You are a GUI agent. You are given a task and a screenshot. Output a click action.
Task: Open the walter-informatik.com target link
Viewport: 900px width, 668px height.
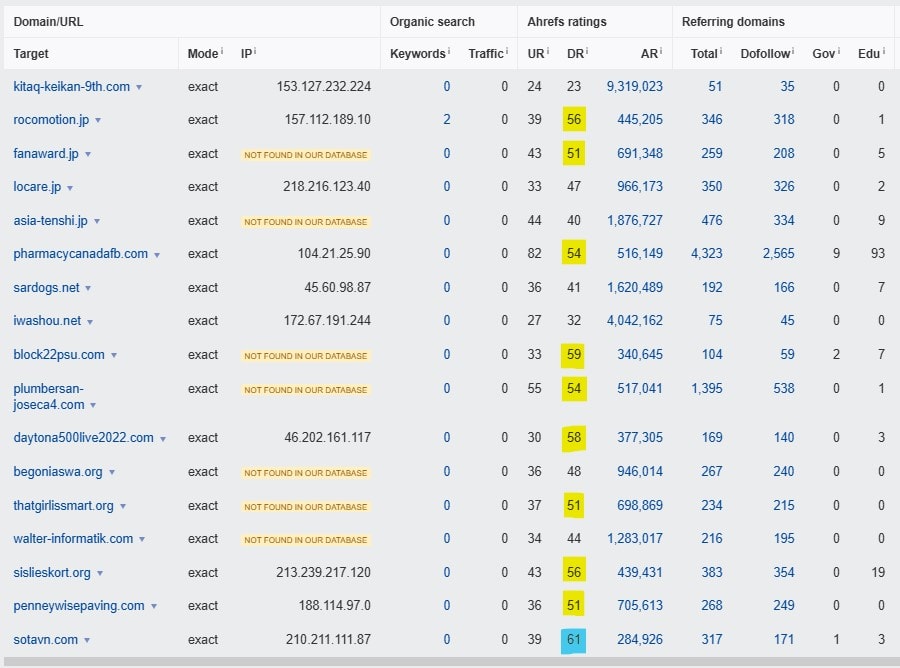click(x=73, y=539)
